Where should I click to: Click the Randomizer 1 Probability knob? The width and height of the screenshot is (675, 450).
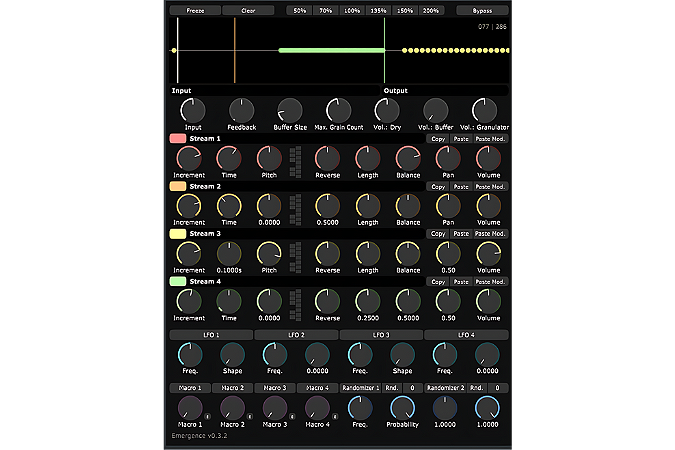point(403,408)
